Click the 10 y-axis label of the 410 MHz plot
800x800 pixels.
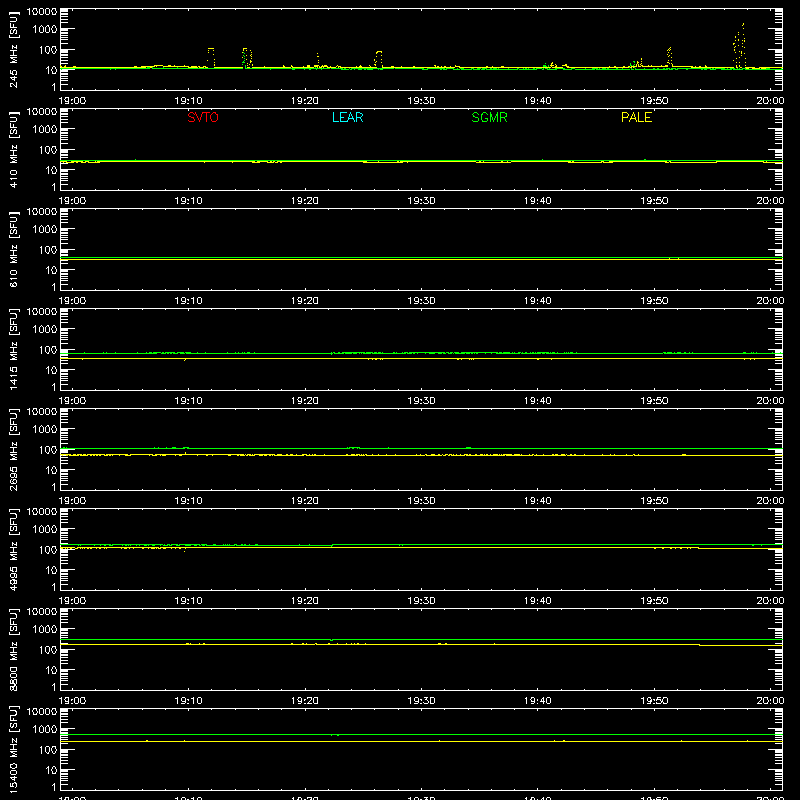(x=51, y=170)
